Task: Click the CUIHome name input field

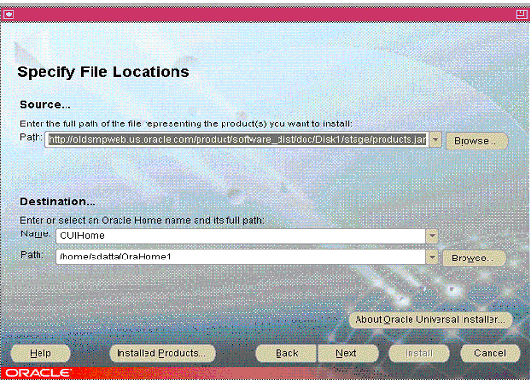Action: [x=240, y=236]
